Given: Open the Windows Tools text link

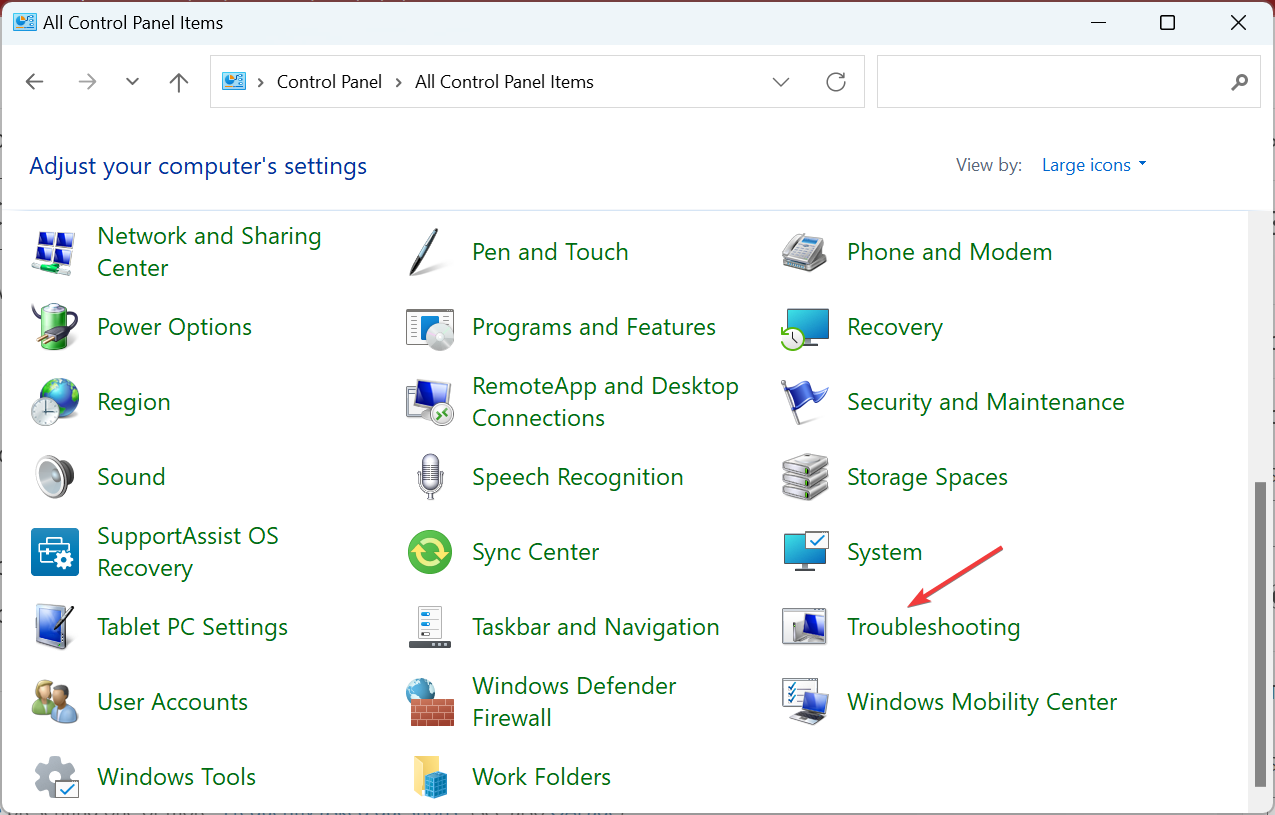Looking at the screenshot, I should tap(176, 777).
